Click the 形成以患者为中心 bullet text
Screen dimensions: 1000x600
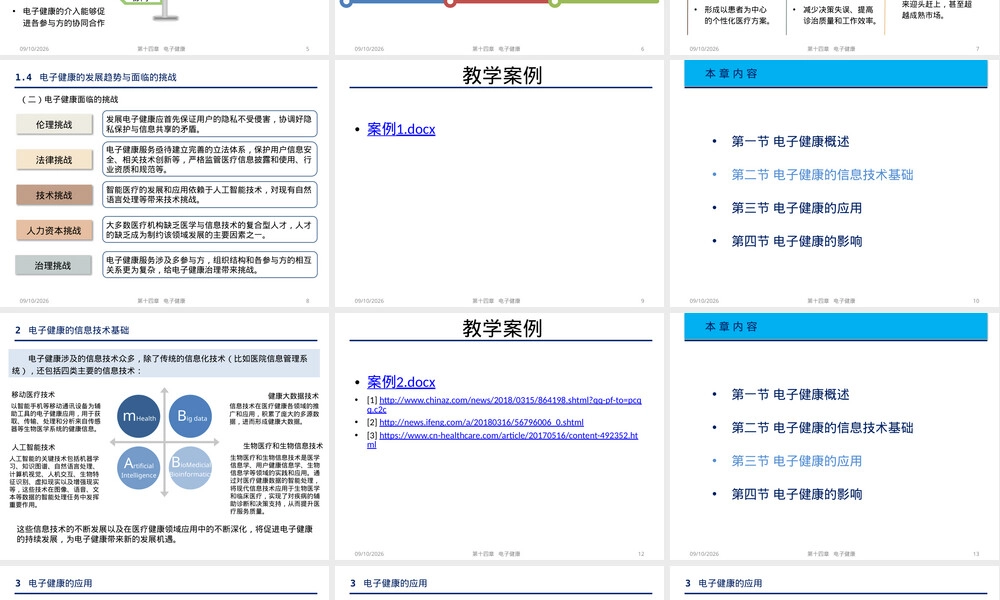(x=737, y=15)
